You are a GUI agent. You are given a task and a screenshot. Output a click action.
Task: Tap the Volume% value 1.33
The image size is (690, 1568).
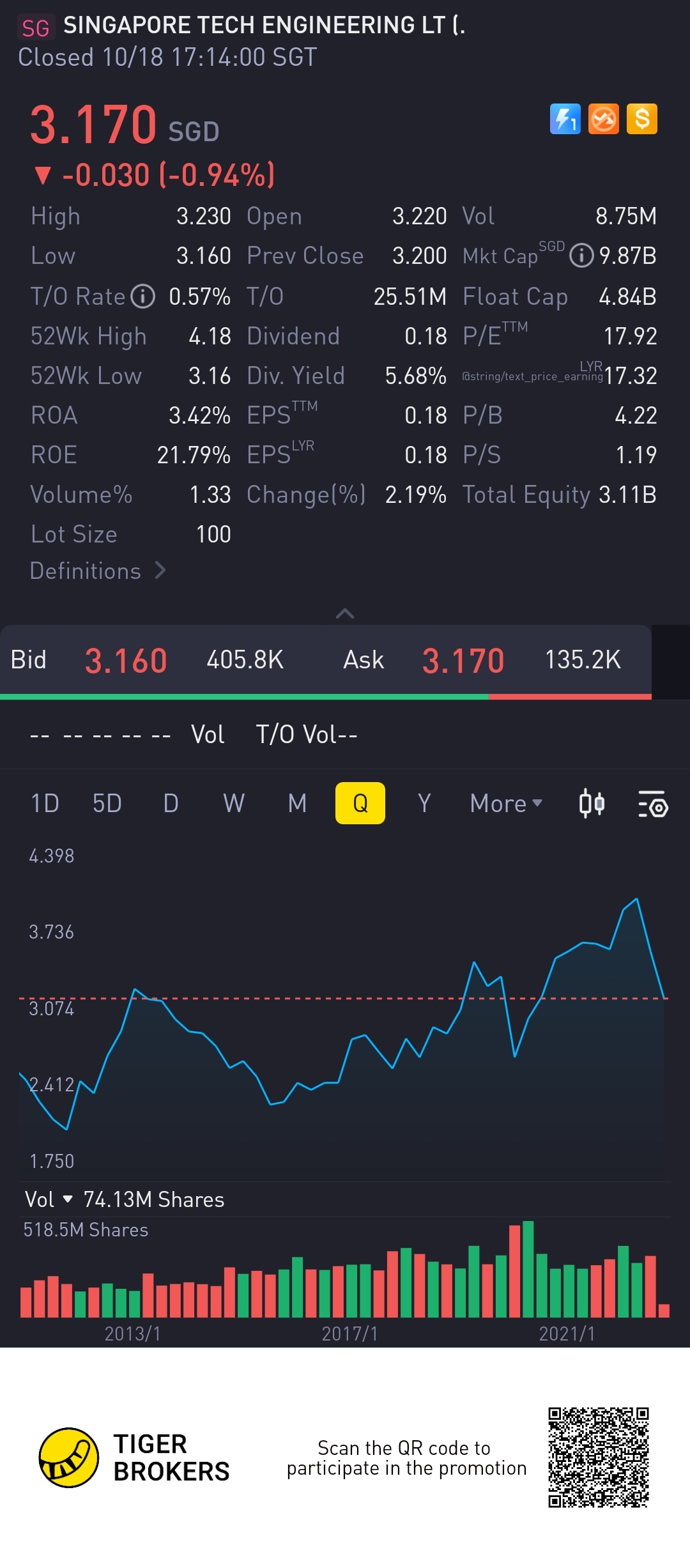(x=210, y=495)
